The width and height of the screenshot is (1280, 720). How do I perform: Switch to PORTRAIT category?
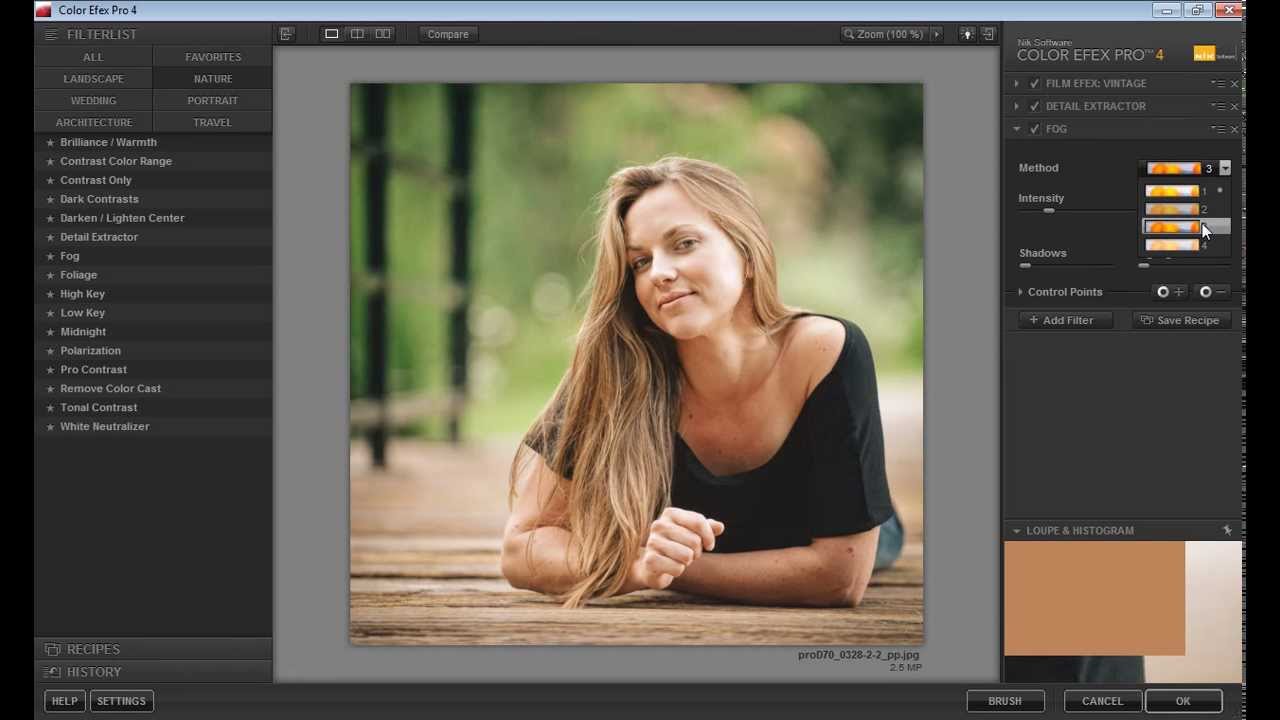tap(213, 101)
